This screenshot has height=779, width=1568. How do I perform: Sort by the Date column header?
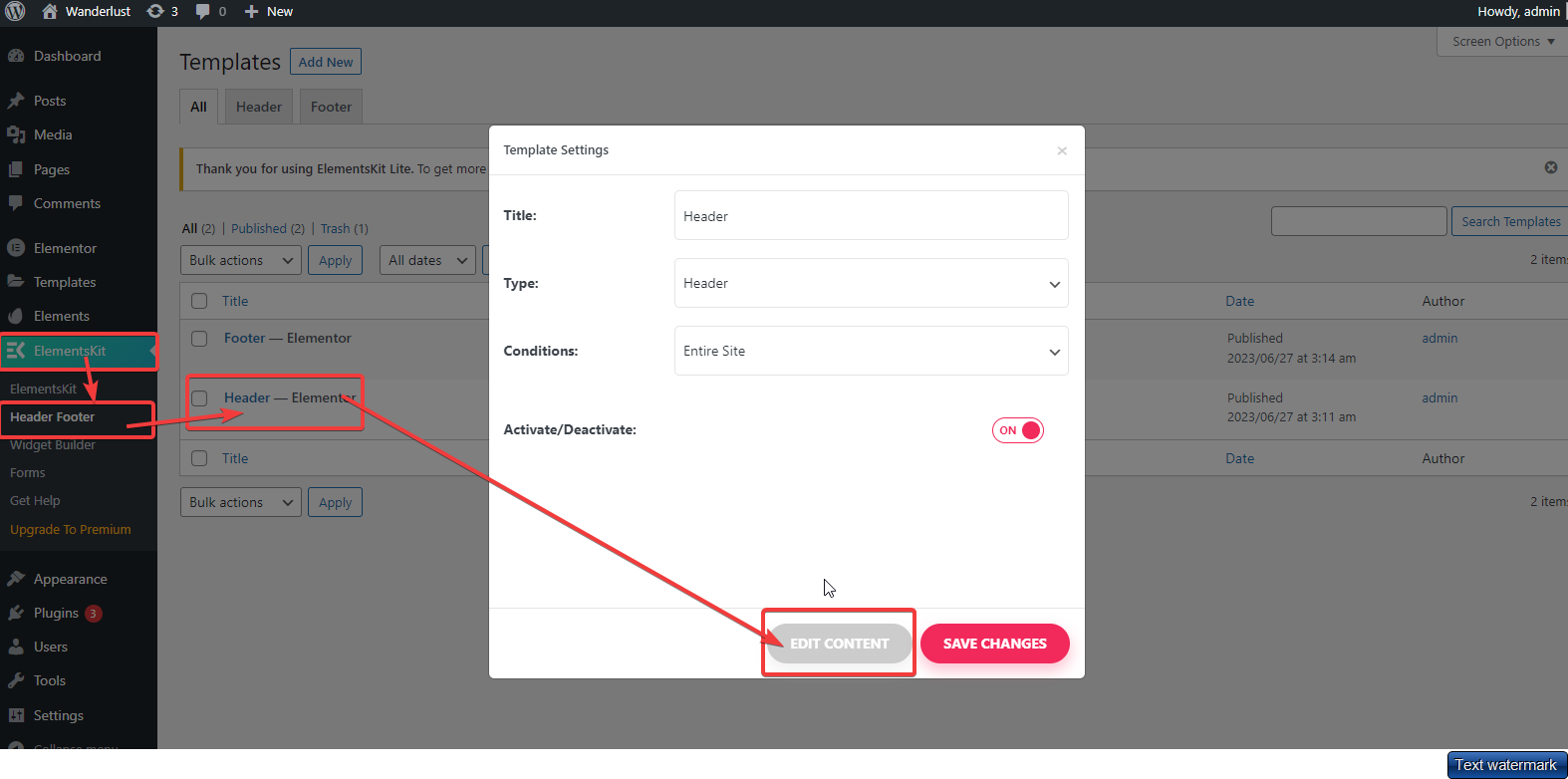pyautogui.click(x=1240, y=301)
